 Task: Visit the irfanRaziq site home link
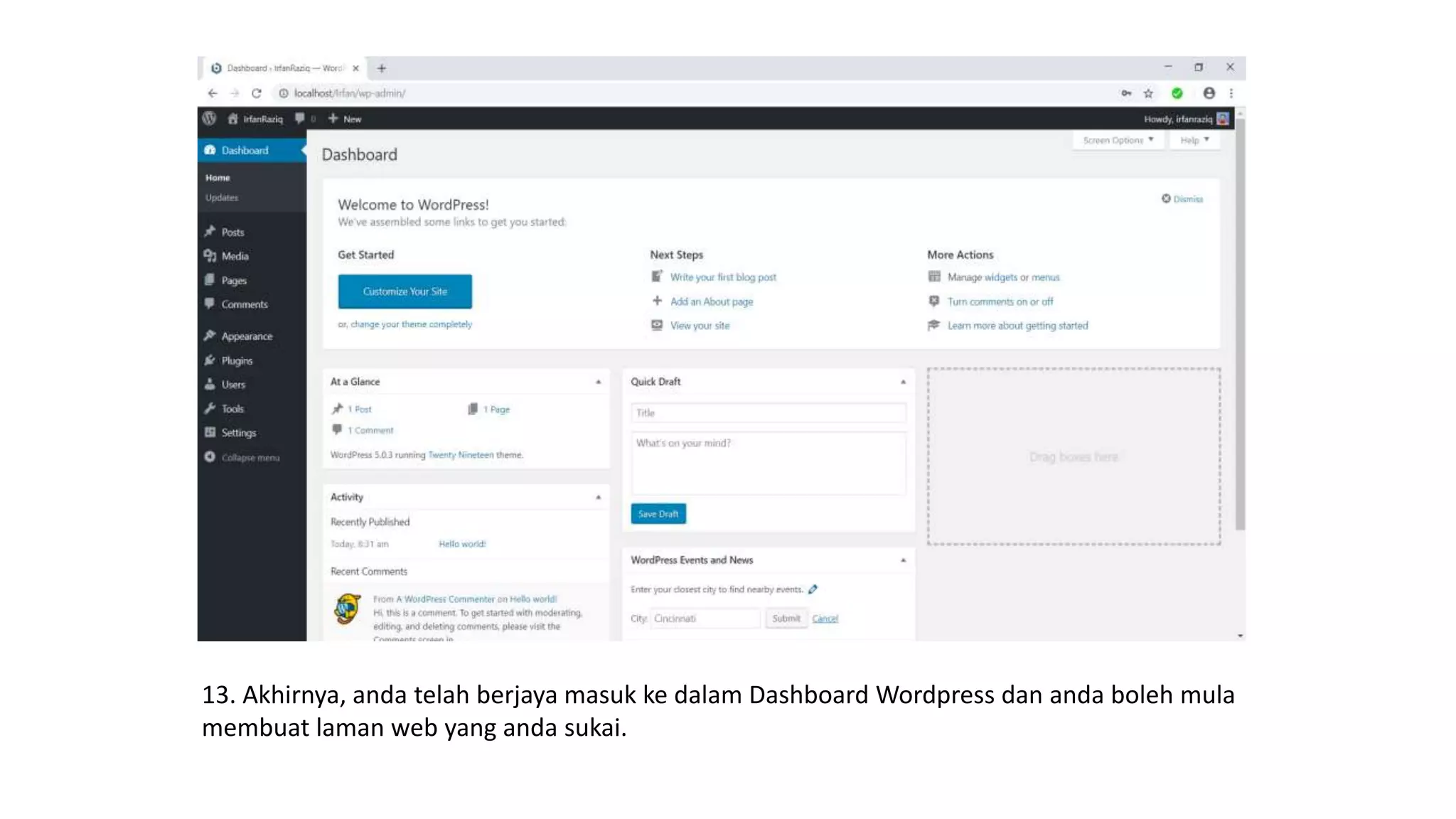pyautogui.click(x=255, y=119)
